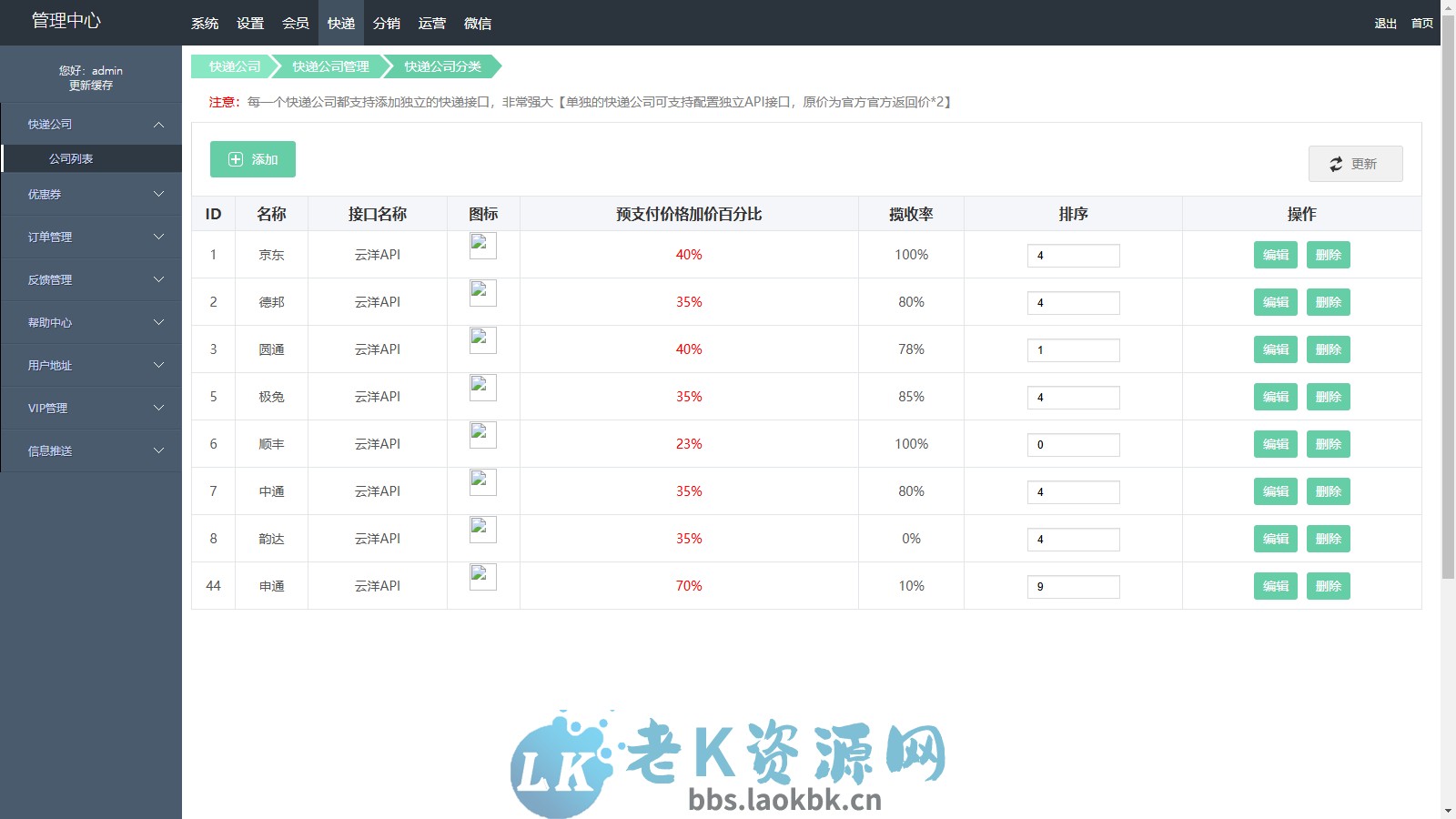The width and height of the screenshot is (1456, 819).
Task: Click the 顺丰 row's icon thumbnail
Action: click(x=482, y=435)
